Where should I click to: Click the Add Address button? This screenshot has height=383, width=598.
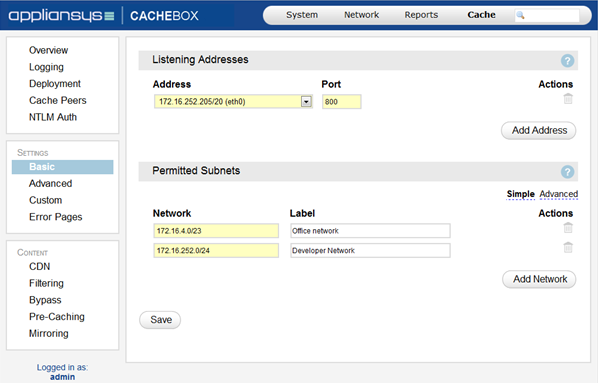click(539, 130)
